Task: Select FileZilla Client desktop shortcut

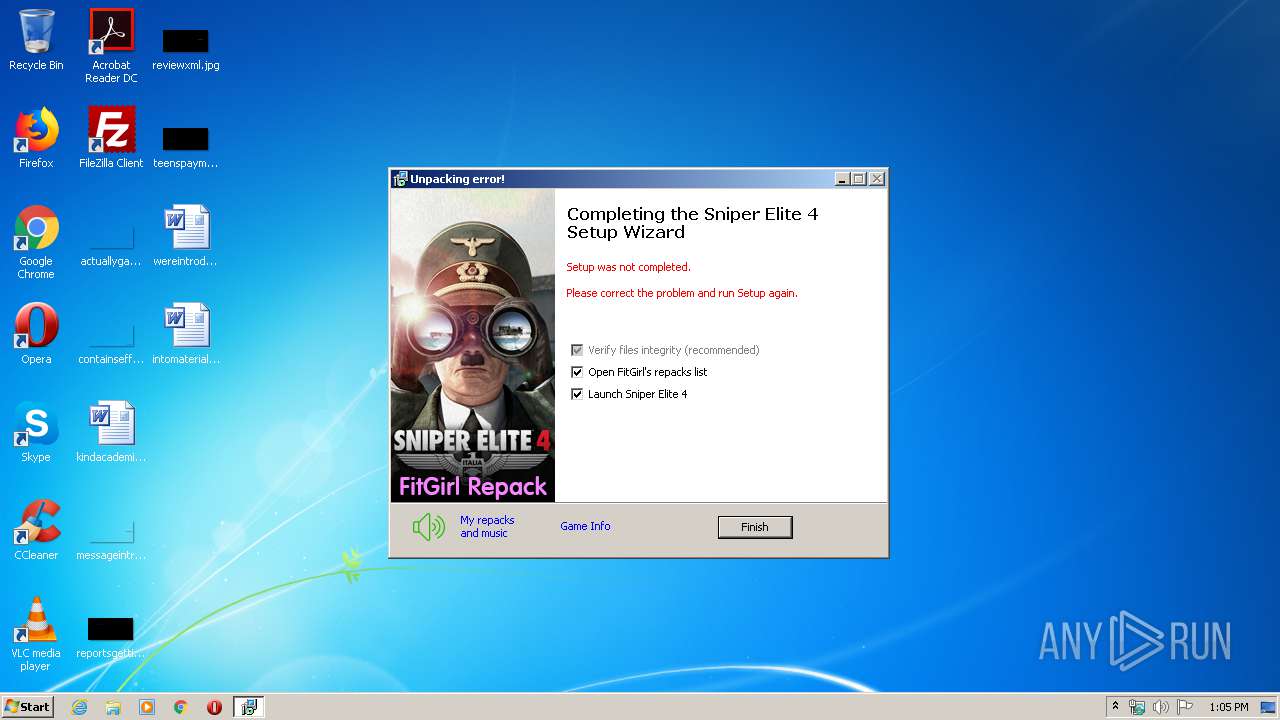Action: tap(111, 138)
